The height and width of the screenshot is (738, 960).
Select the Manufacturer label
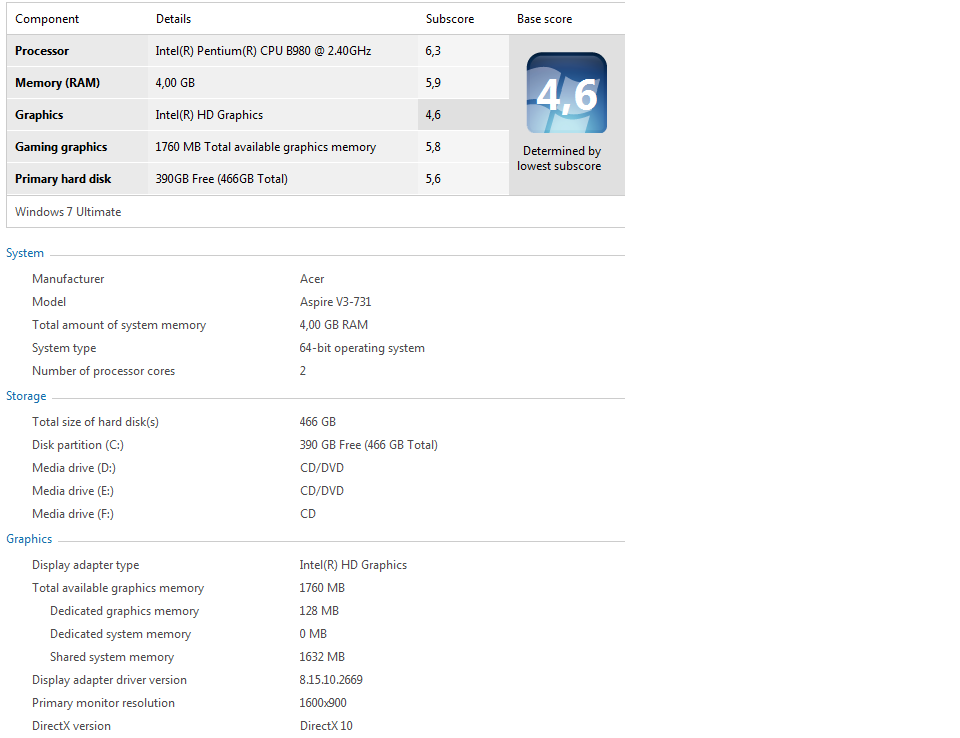[68, 279]
